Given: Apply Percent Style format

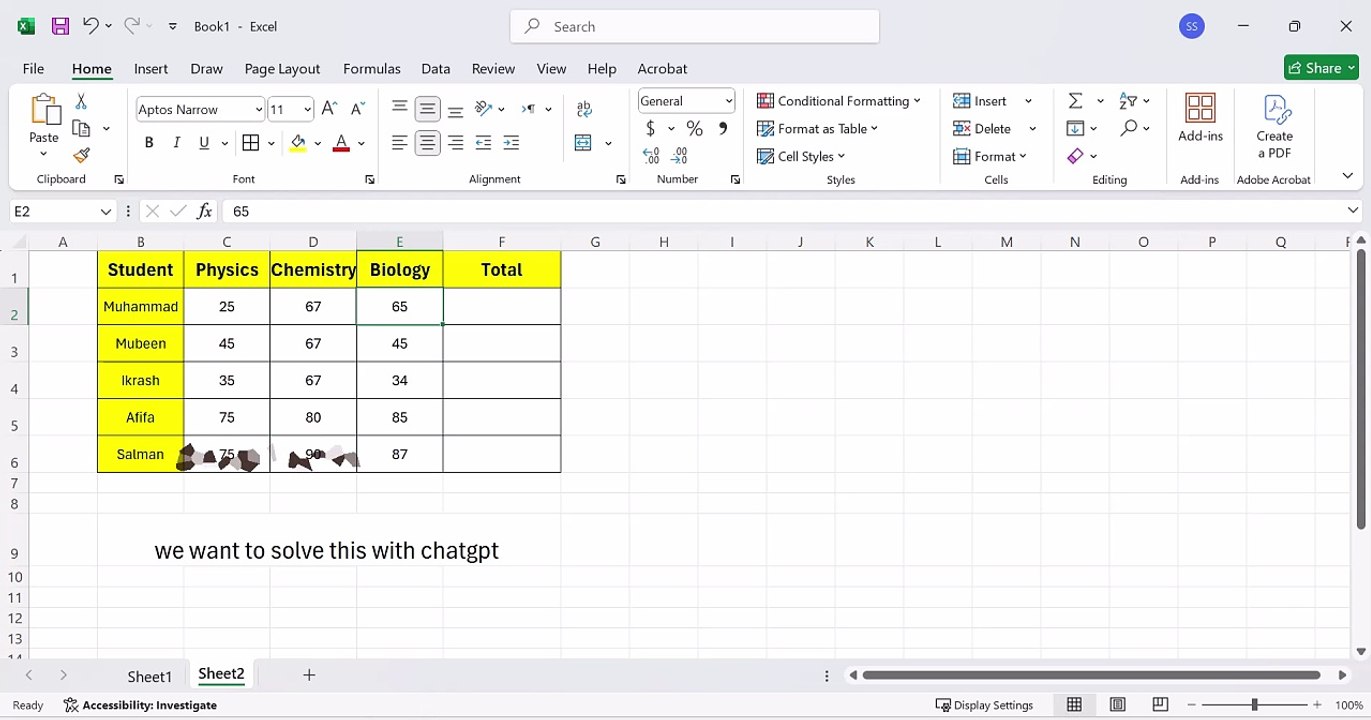Looking at the screenshot, I should (695, 128).
